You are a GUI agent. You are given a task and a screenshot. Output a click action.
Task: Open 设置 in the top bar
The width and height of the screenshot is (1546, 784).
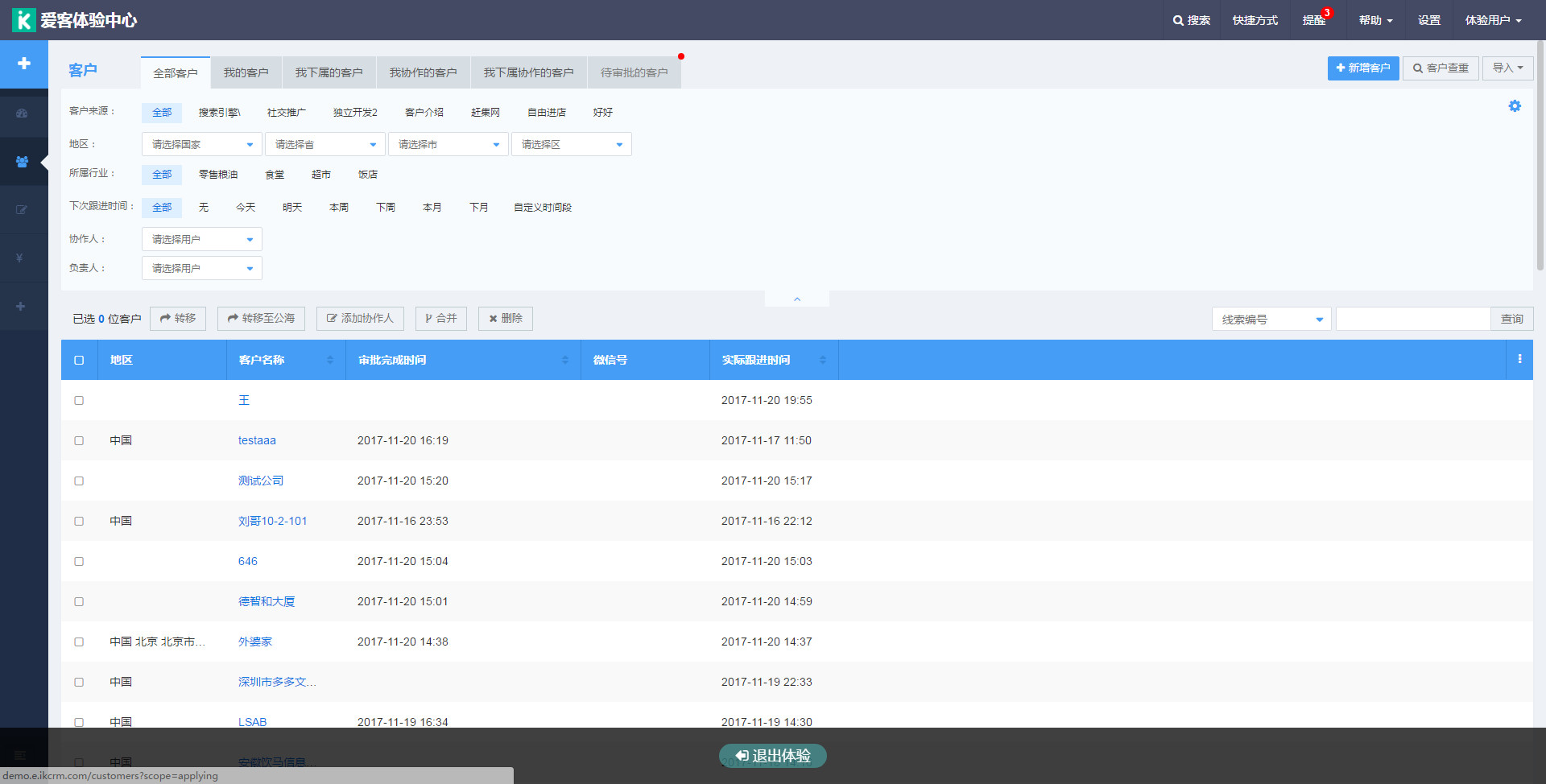point(1429,20)
